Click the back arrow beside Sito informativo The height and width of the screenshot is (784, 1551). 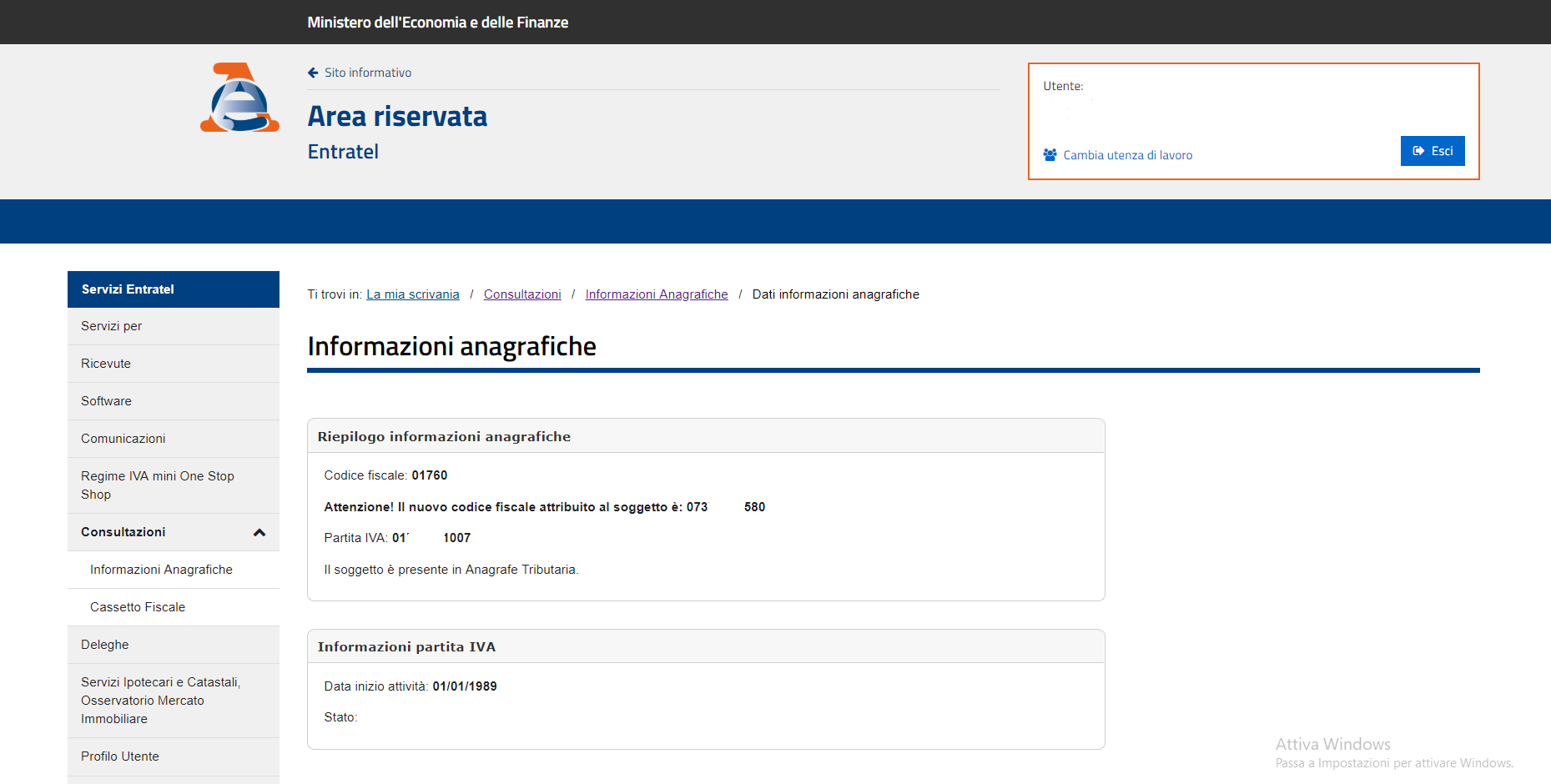point(313,73)
